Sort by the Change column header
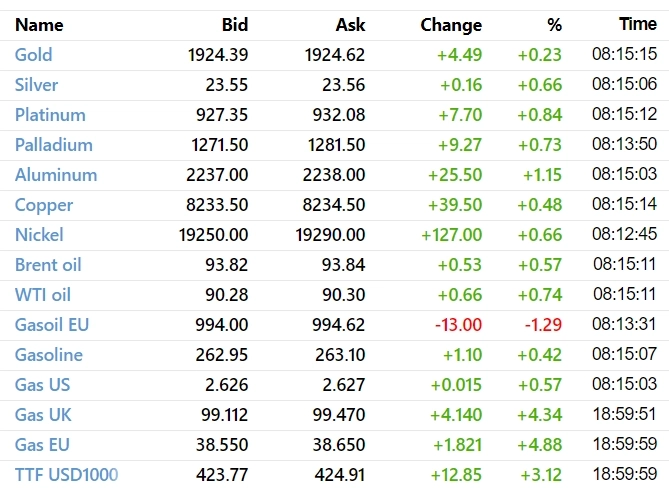Image resolution: width=669 pixels, height=496 pixels. tap(451, 25)
